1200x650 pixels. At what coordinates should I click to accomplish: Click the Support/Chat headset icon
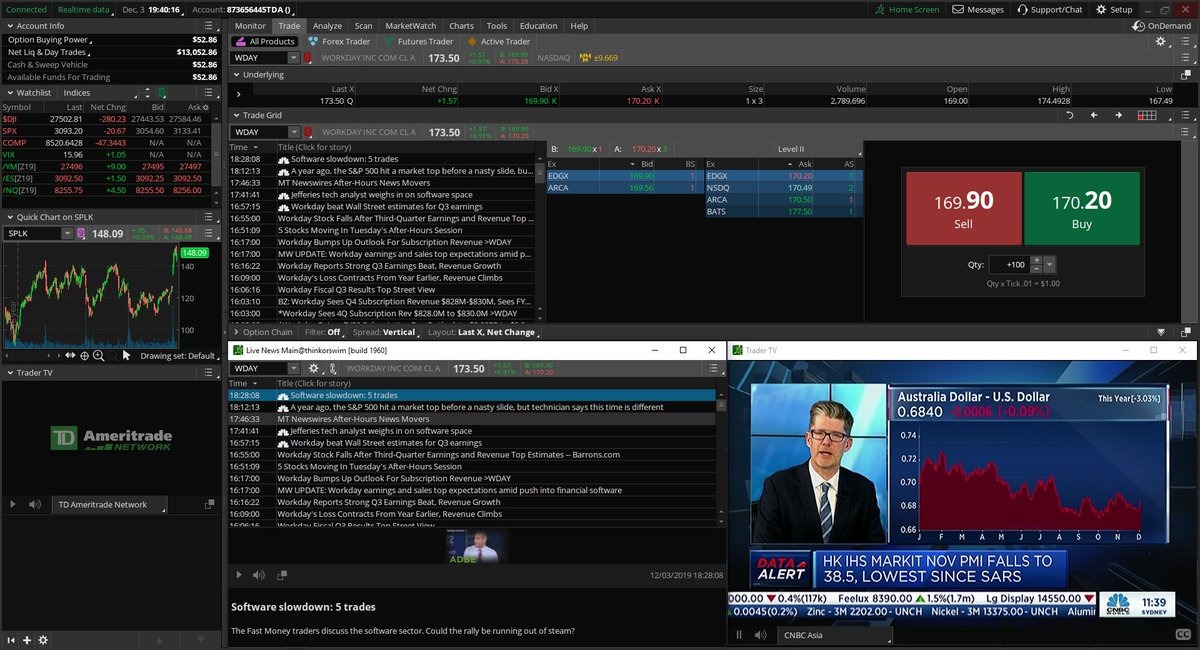point(1022,9)
